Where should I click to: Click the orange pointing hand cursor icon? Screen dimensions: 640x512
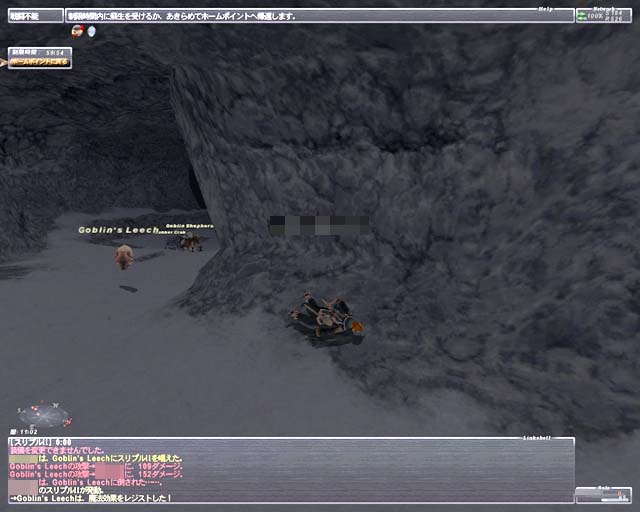point(4,62)
